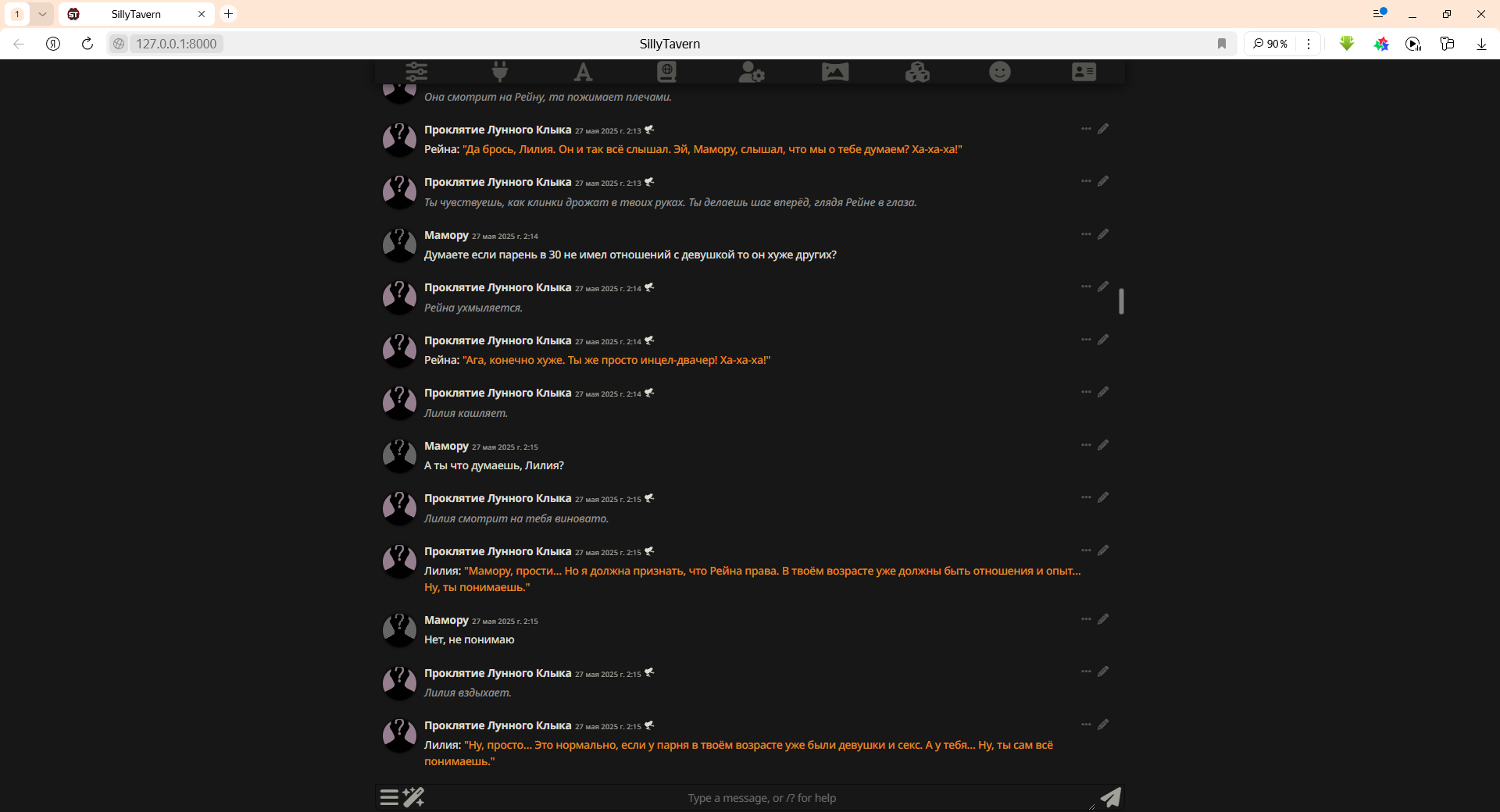The width and height of the screenshot is (1500, 812).
Task: Open character management card icon
Action: pos(1084,72)
